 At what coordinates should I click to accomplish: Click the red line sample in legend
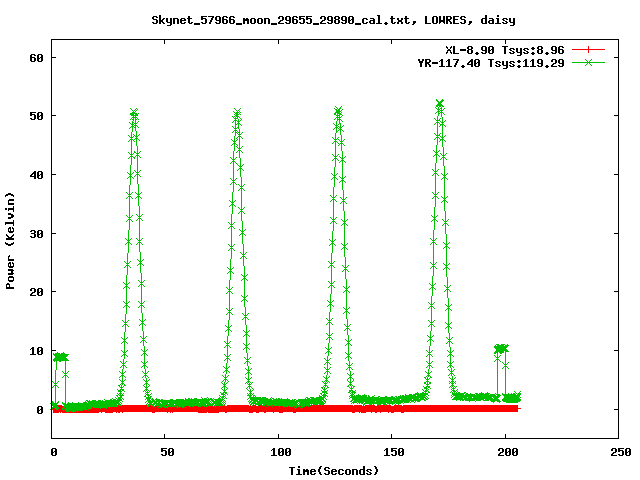click(x=588, y=50)
